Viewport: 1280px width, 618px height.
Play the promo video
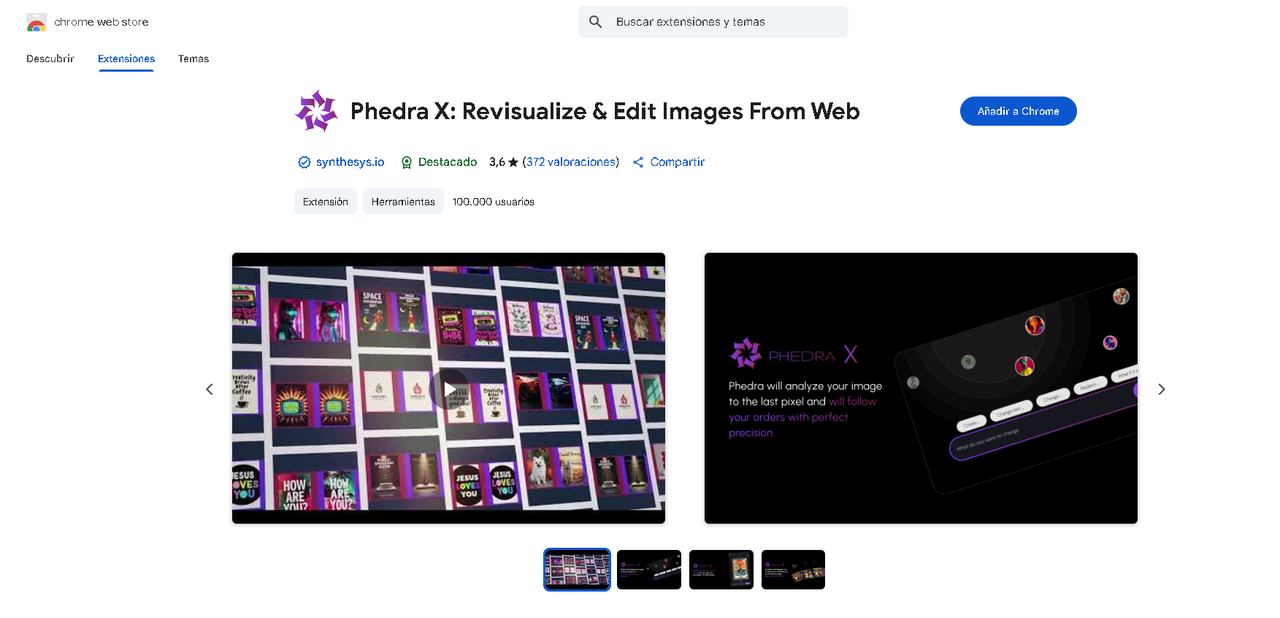click(x=449, y=389)
